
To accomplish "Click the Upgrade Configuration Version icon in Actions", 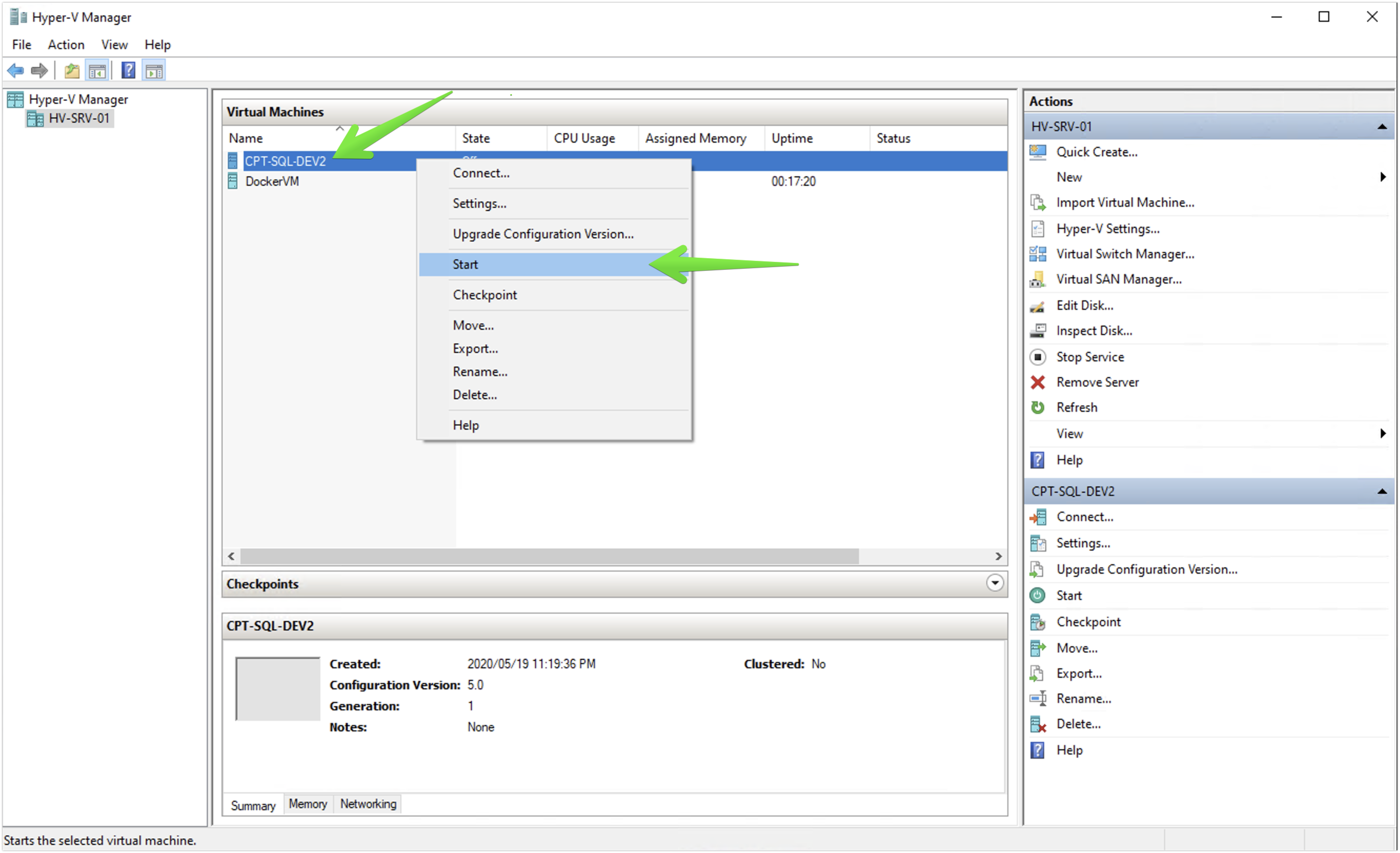I will click(x=1038, y=569).
